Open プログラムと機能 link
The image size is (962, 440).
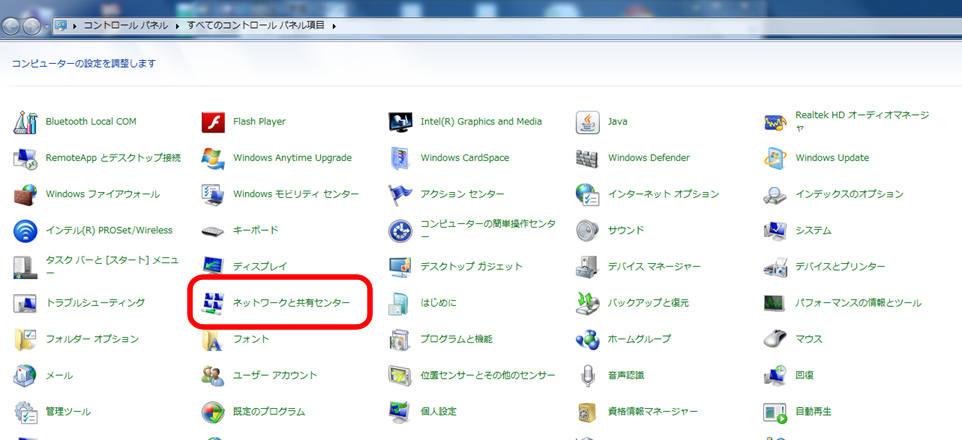coord(456,339)
